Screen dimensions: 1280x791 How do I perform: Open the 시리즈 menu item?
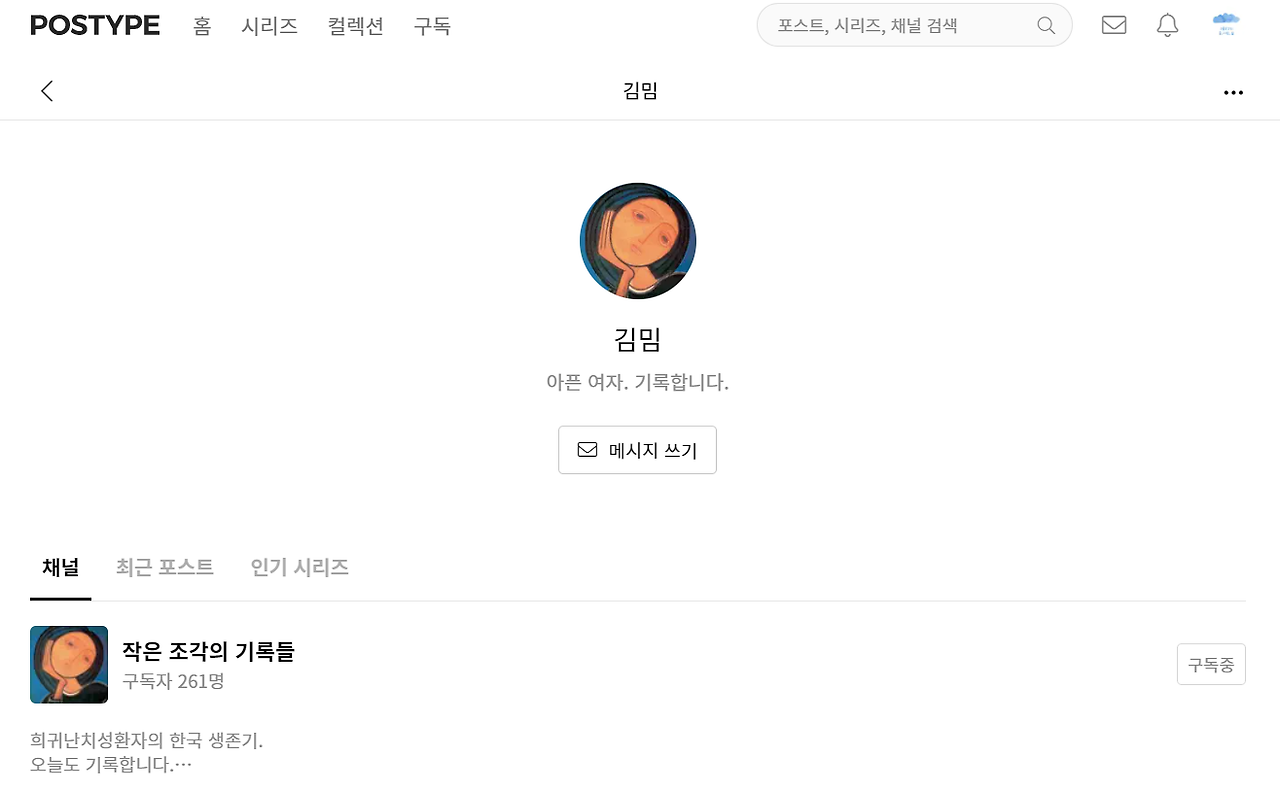269,27
